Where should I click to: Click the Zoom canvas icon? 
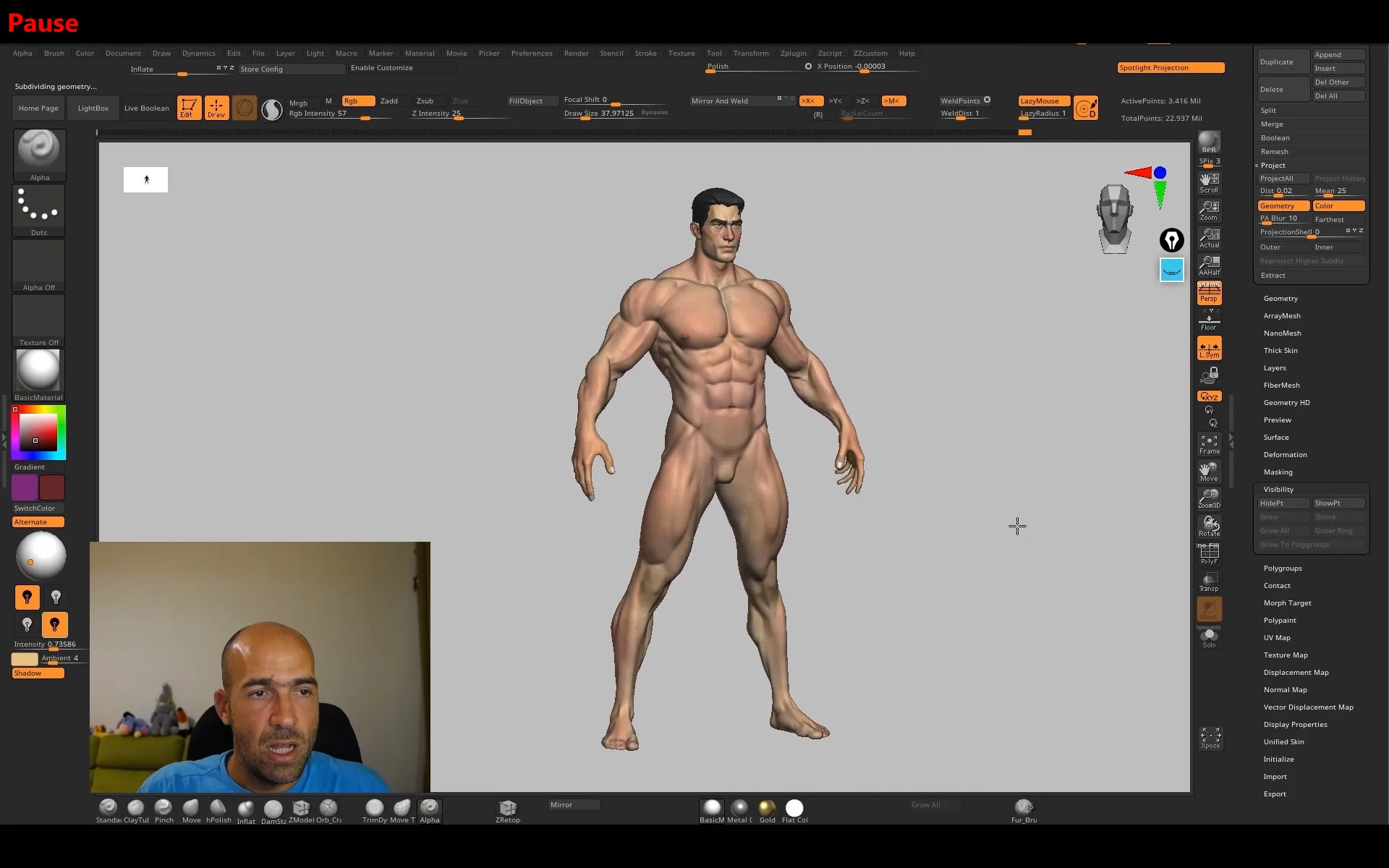click(x=1209, y=210)
